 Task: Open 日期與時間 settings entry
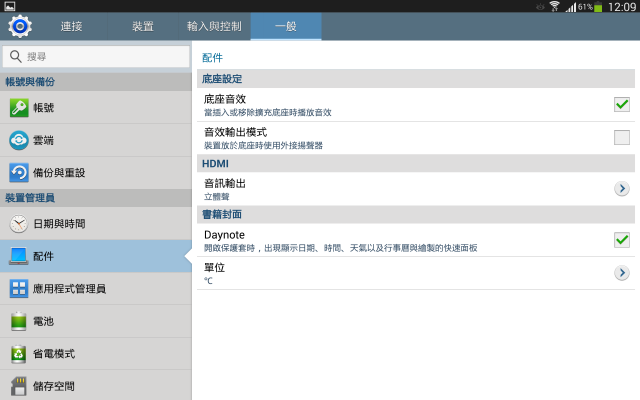coord(96,224)
